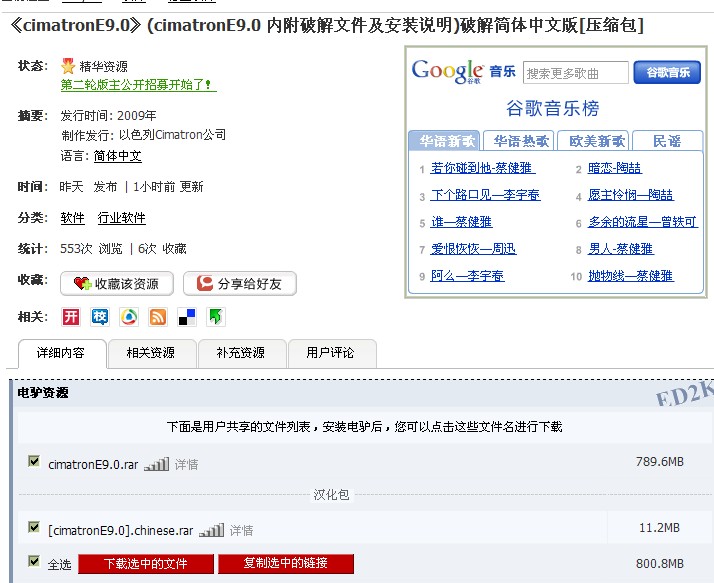Viewport: 714px width, 583px height.
Task: Open link 第二轮版主公开招募开始了
Action: (138, 85)
